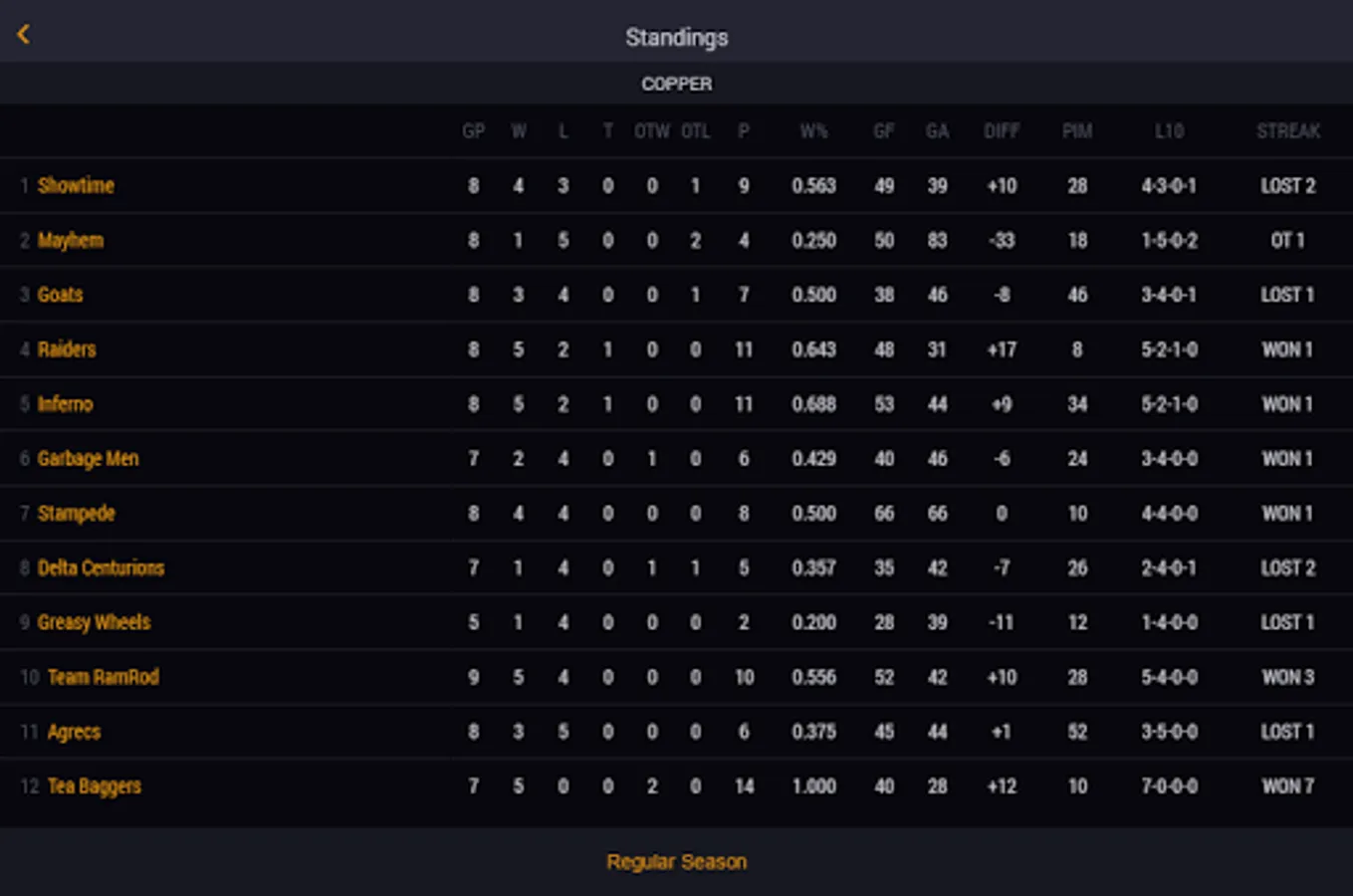Sort standings by the GP column header
1353x896 pixels.
pyautogui.click(x=474, y=131)
